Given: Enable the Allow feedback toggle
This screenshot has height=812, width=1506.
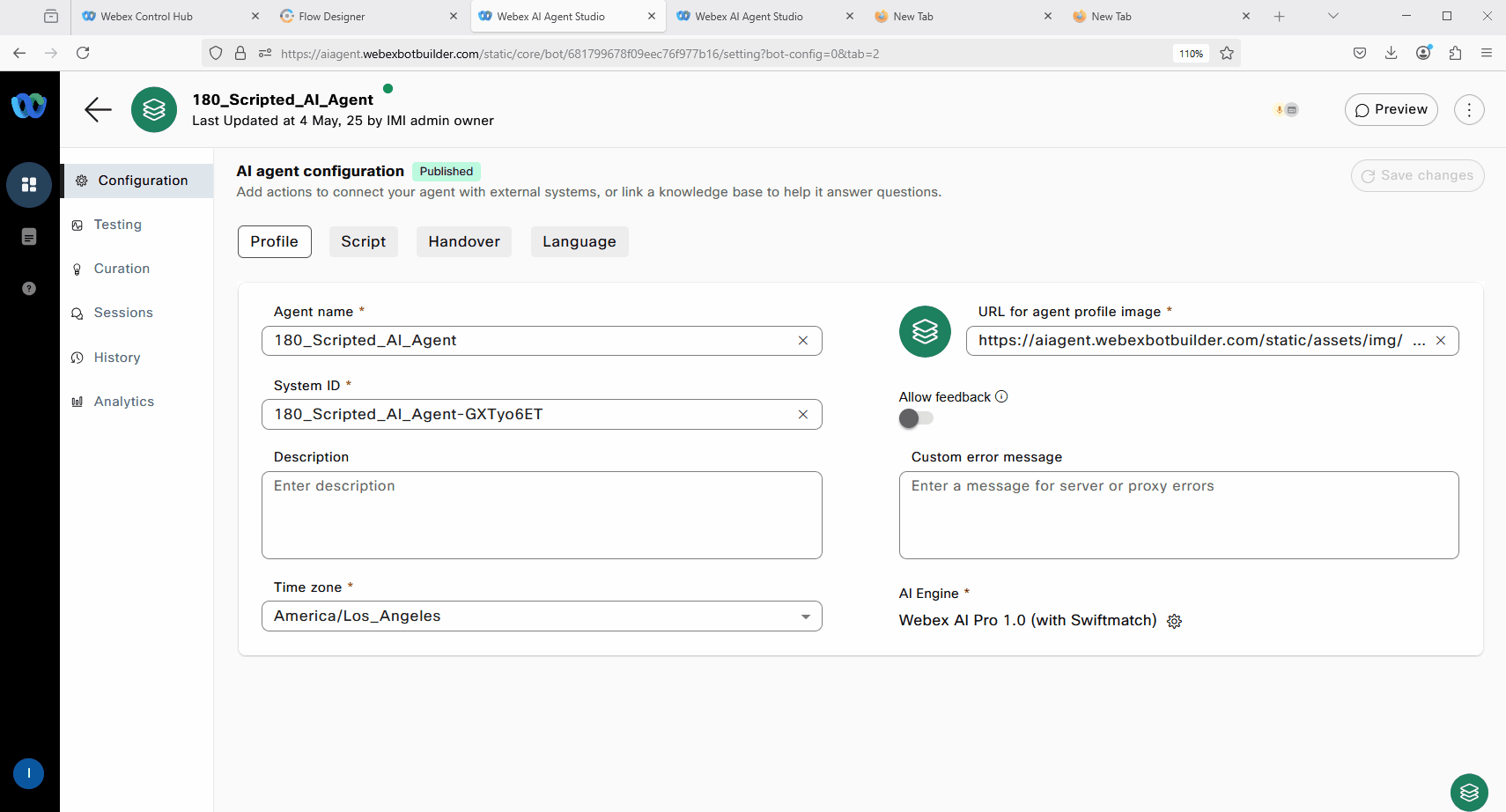Looking at the screenshot, I should click(916, 418).
